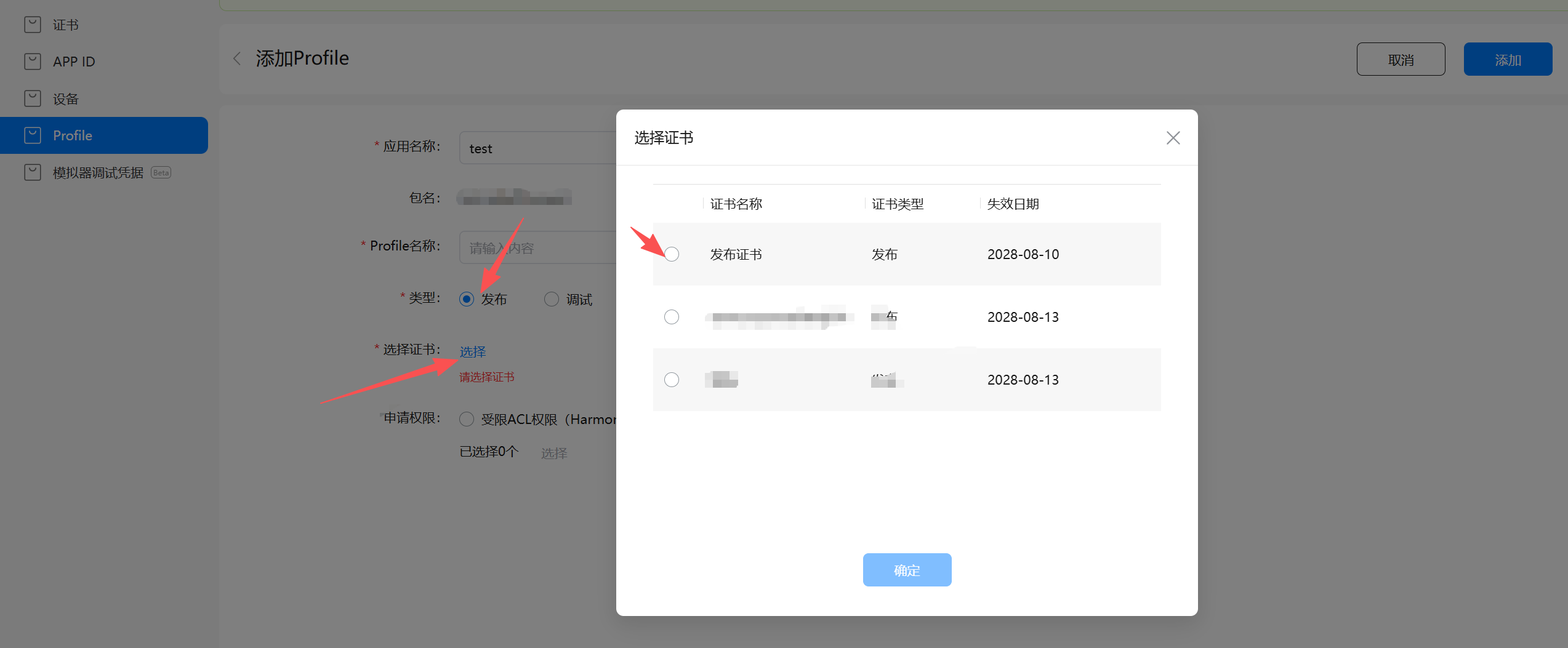This screenshot has width=1568, height=648.
Task: Choose 调试 as the profile type
Action: (552, 299)
